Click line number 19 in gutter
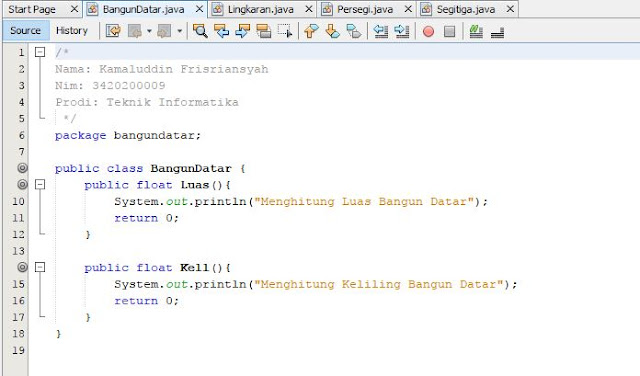This screenshot has width=640, height=376. click(18, 350)
